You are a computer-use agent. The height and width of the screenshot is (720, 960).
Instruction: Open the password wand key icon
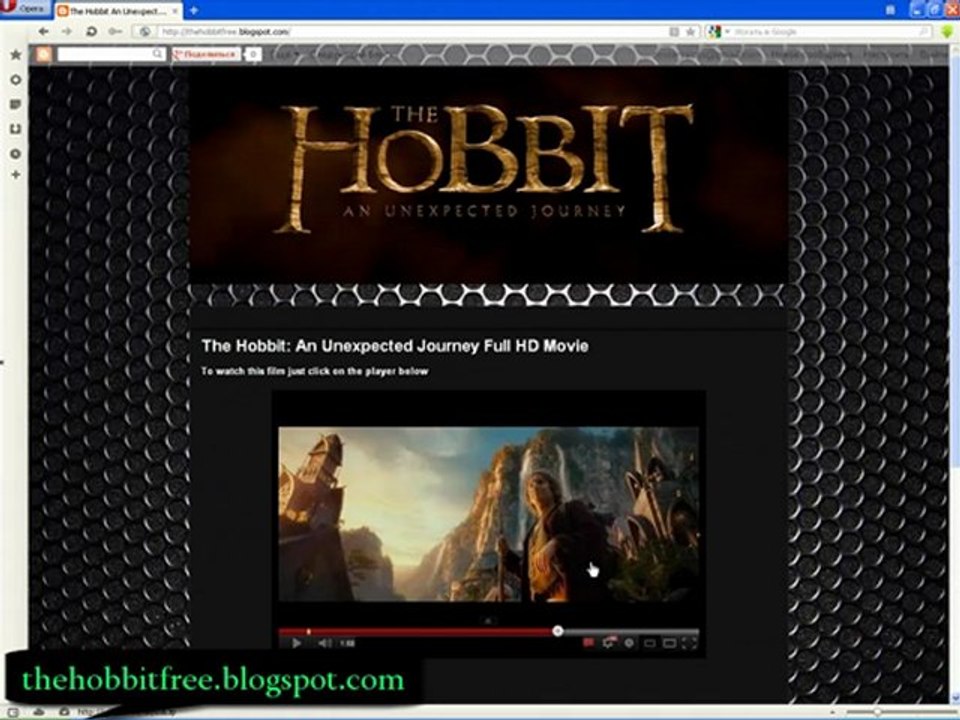pos(114,31)
